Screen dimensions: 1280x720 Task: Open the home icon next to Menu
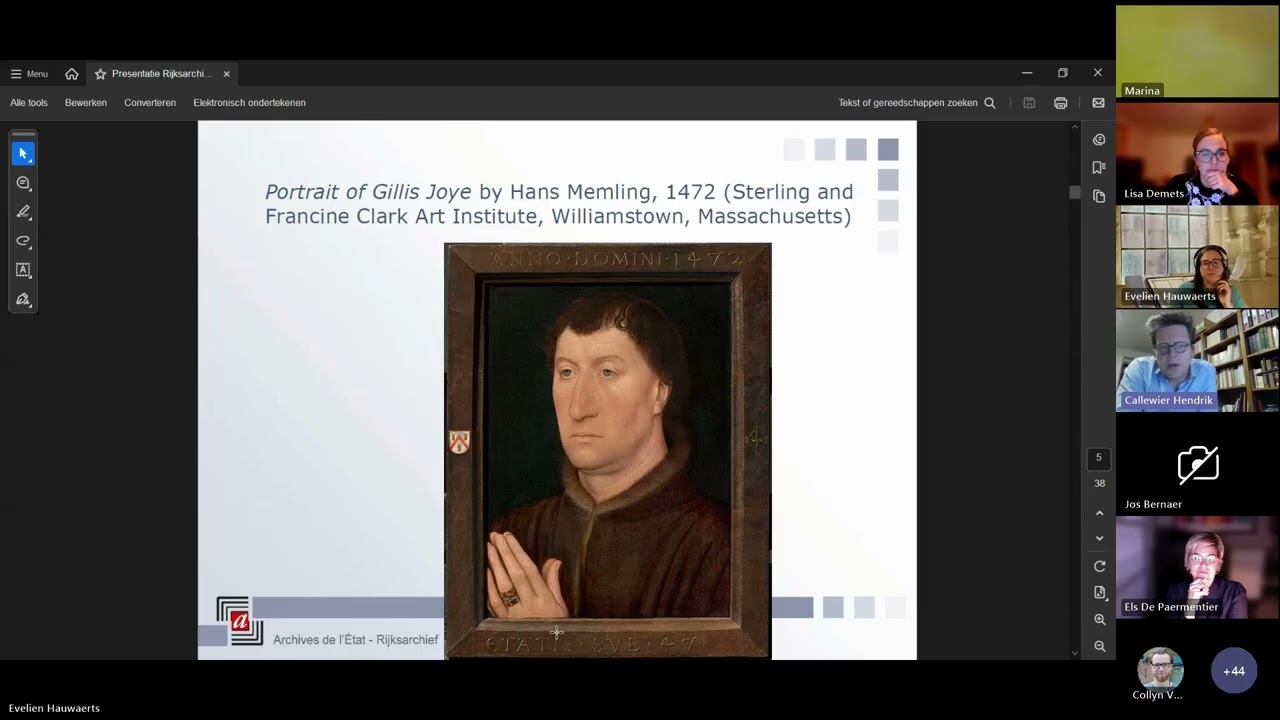71,74
